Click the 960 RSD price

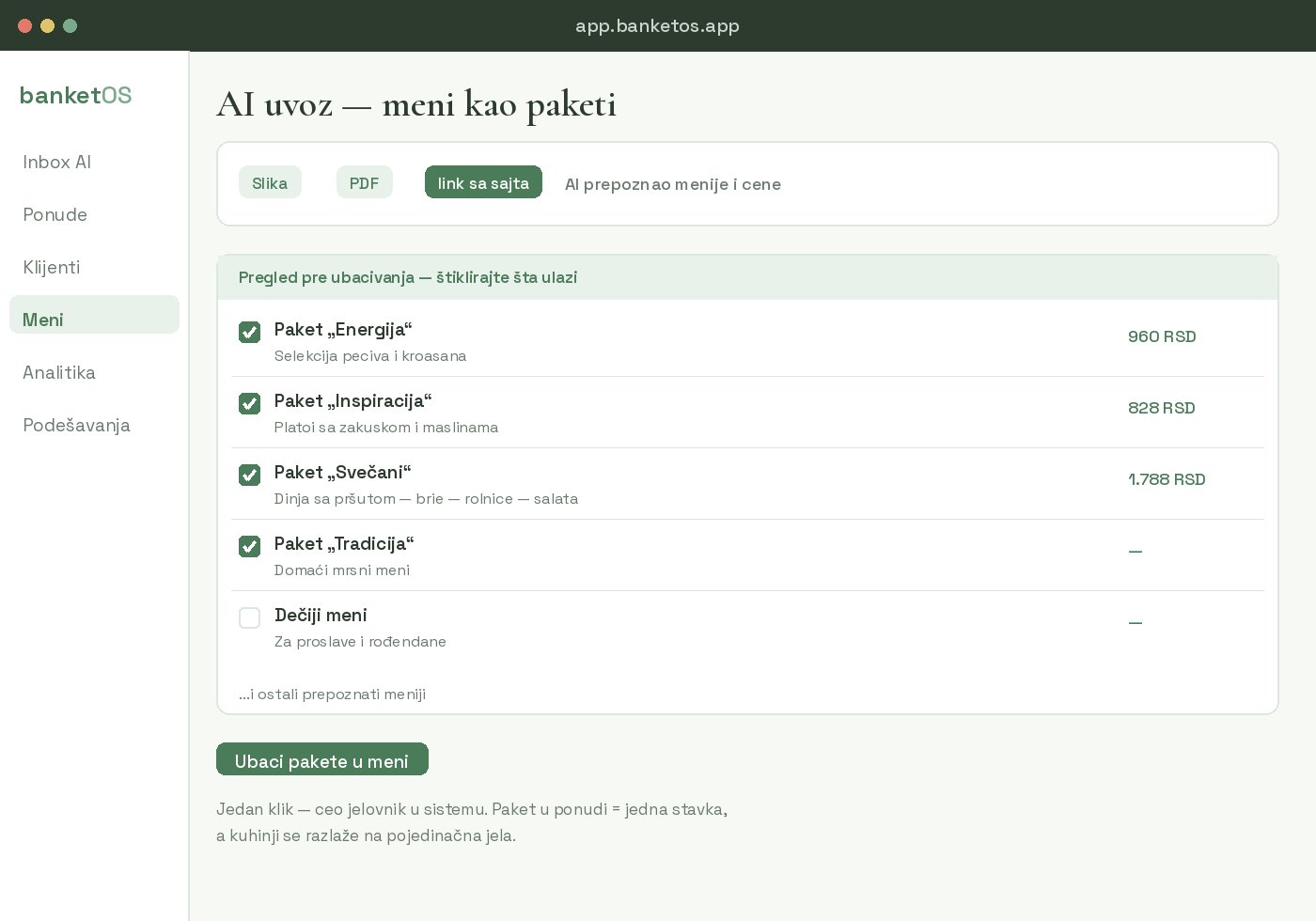[1162, 337]
